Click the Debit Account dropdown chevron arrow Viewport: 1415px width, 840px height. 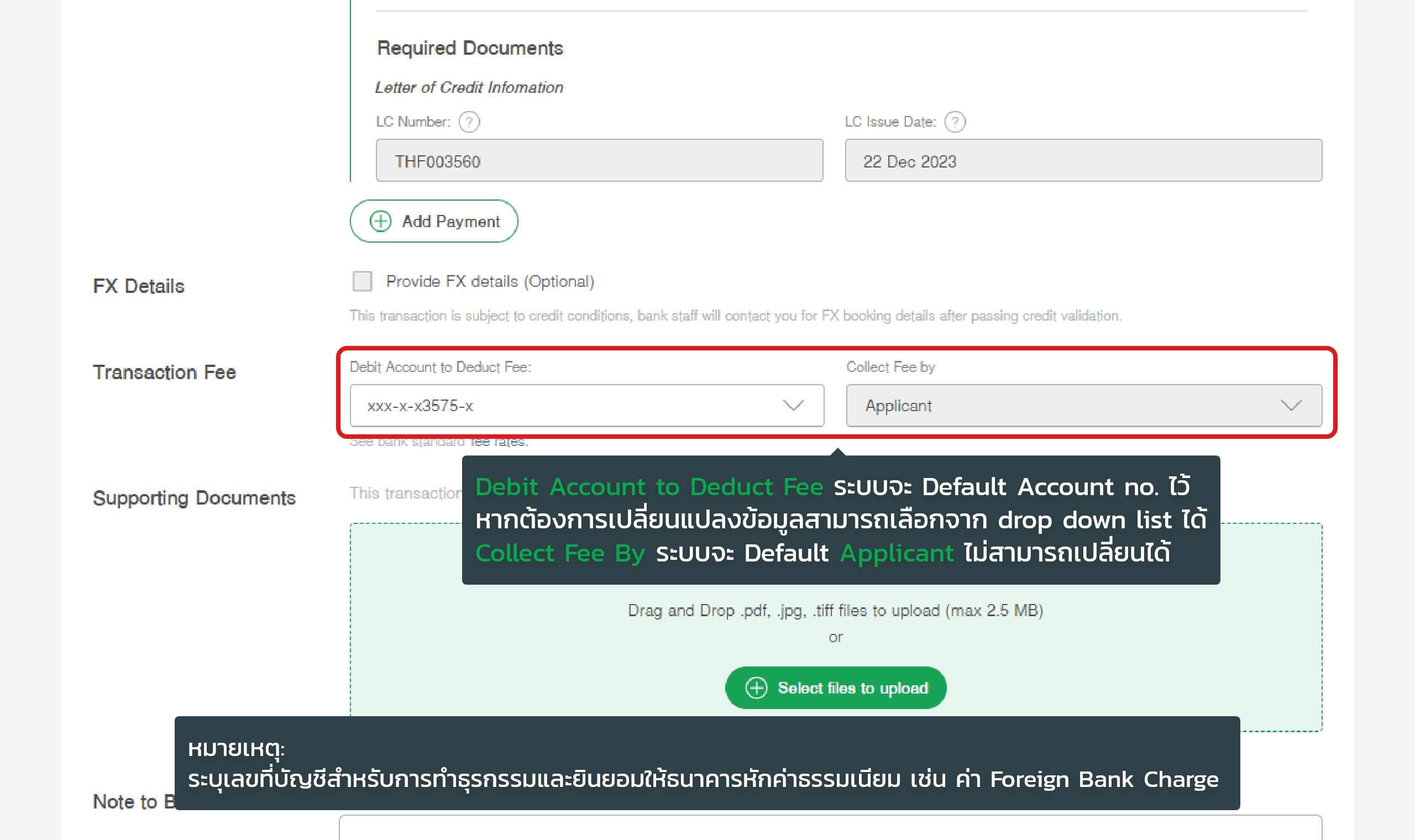[x=793, y=405]
